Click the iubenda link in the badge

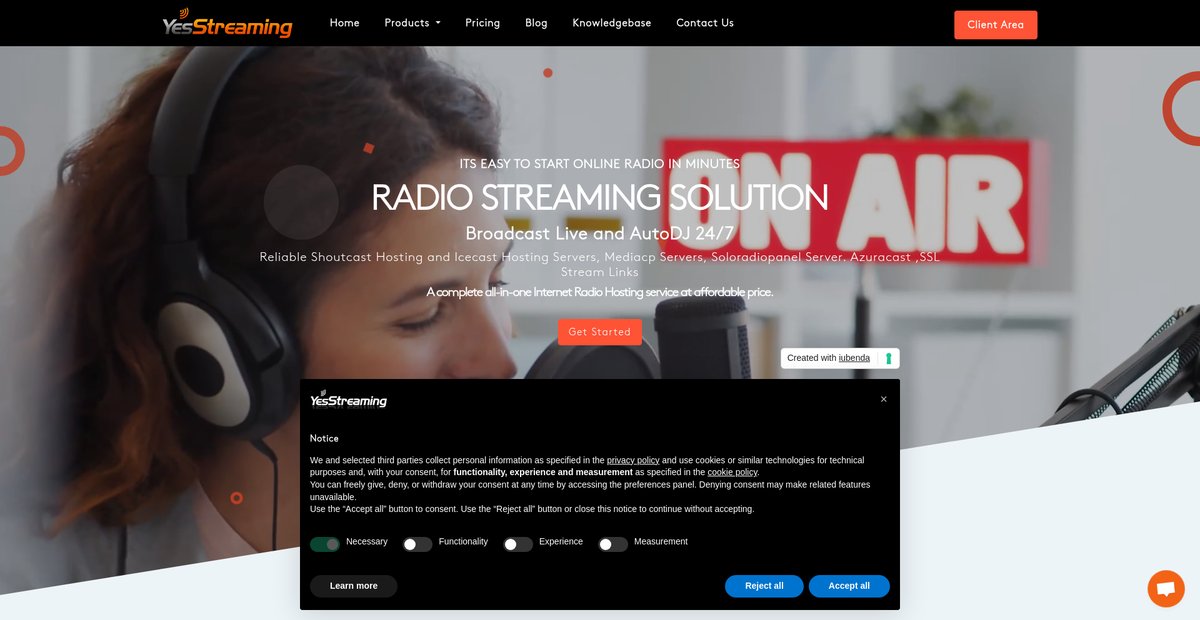coord(854,358)
